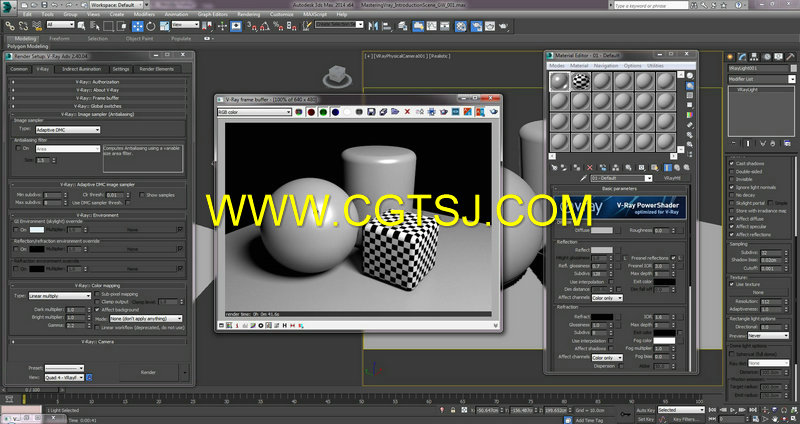Screen dimensions: 800x424
Task: Click the VRayLight001 object name field
Action: coord(758,68)
